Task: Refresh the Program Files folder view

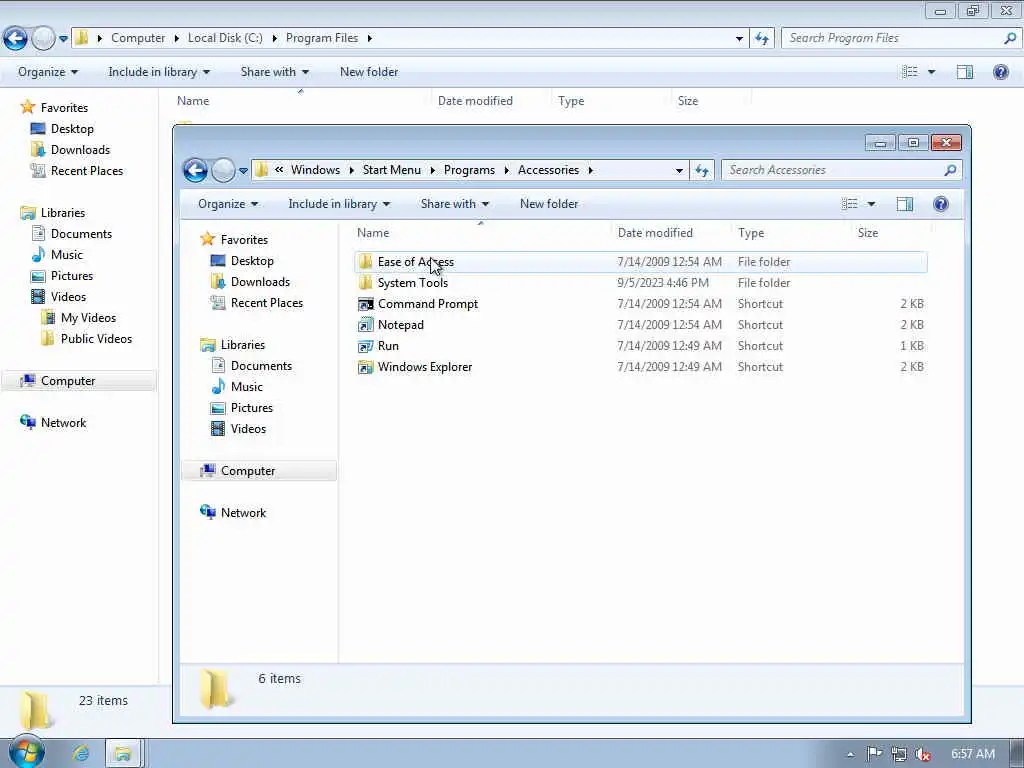Action: (x=762, y=39)
